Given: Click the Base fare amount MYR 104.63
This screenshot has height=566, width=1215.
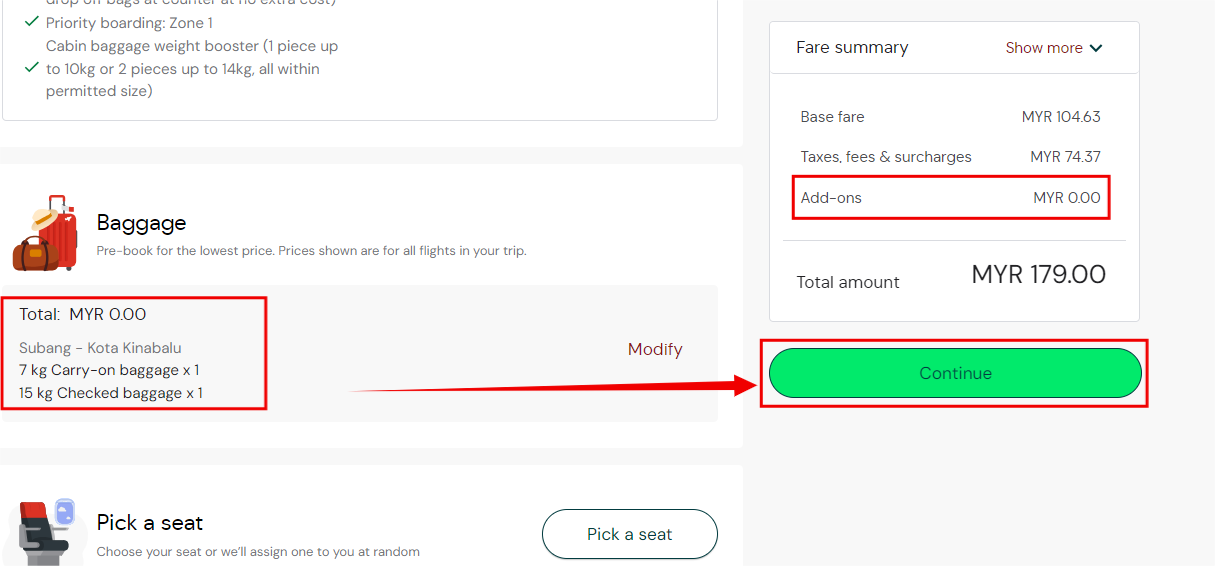Looking at the screenshot, I should (1061, 117).
